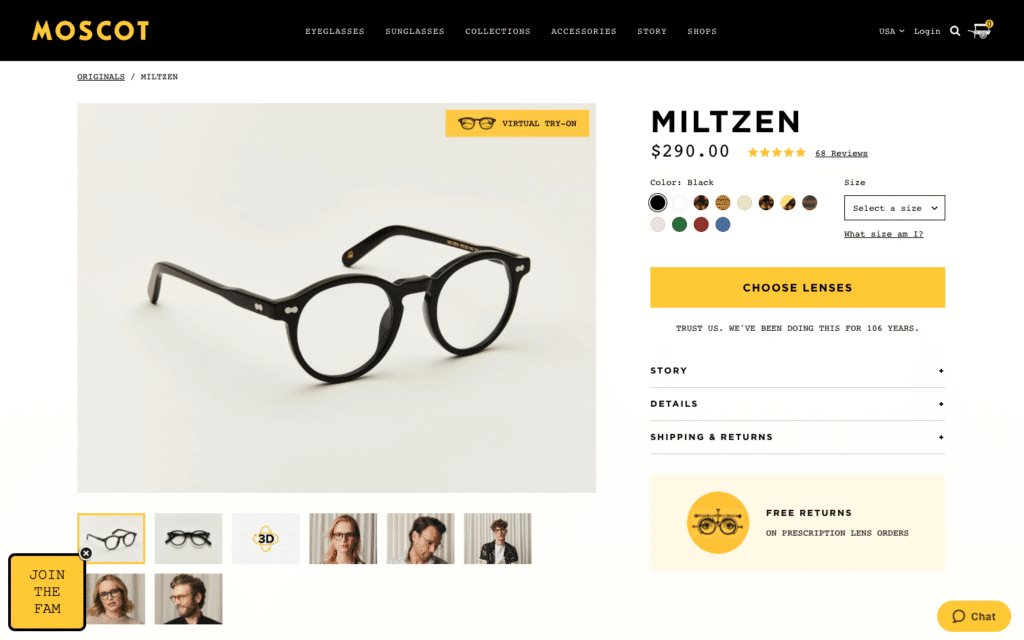
Task: Open the shopping cart icon
Action: pos(980,30)
